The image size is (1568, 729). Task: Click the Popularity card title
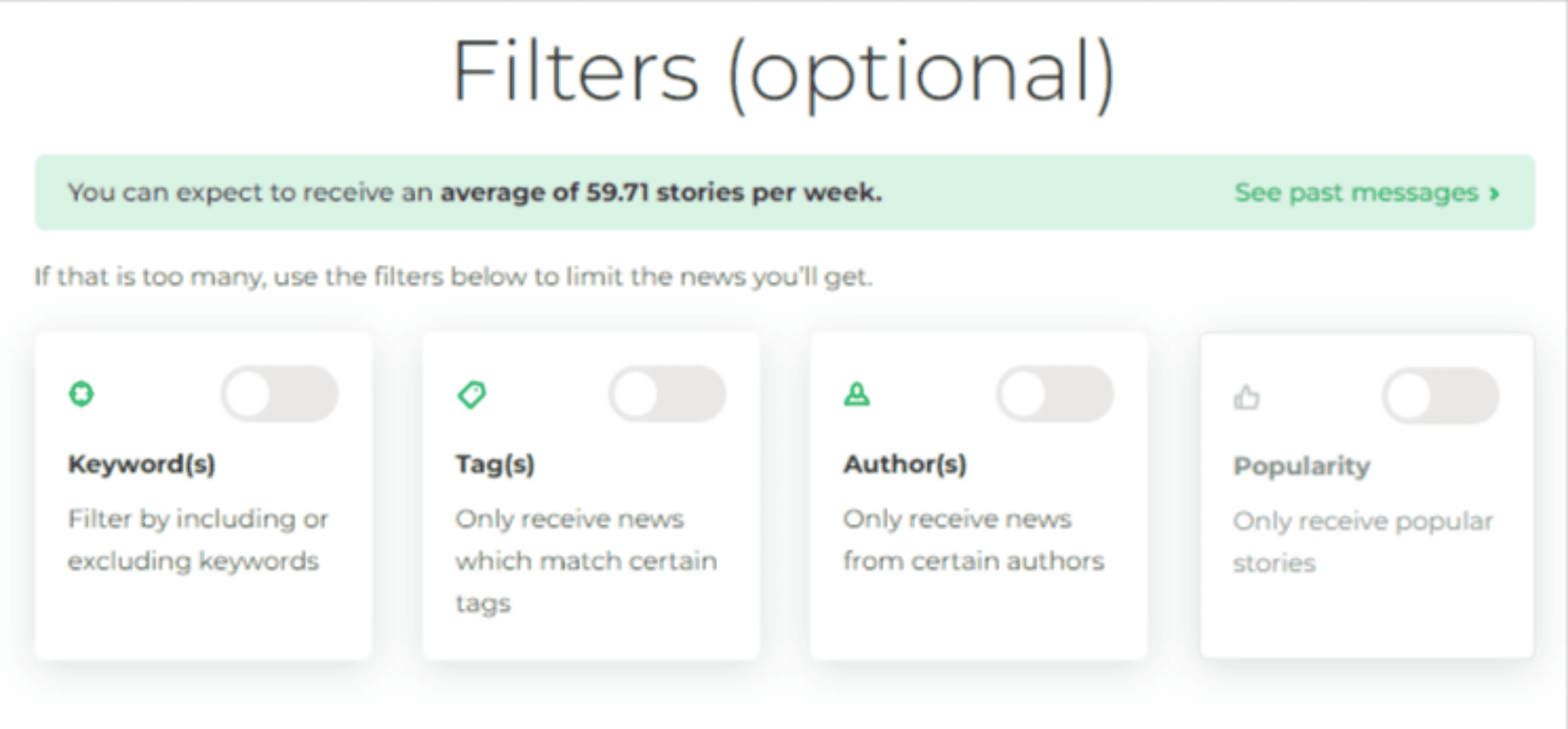click(x=1302, y=466)
